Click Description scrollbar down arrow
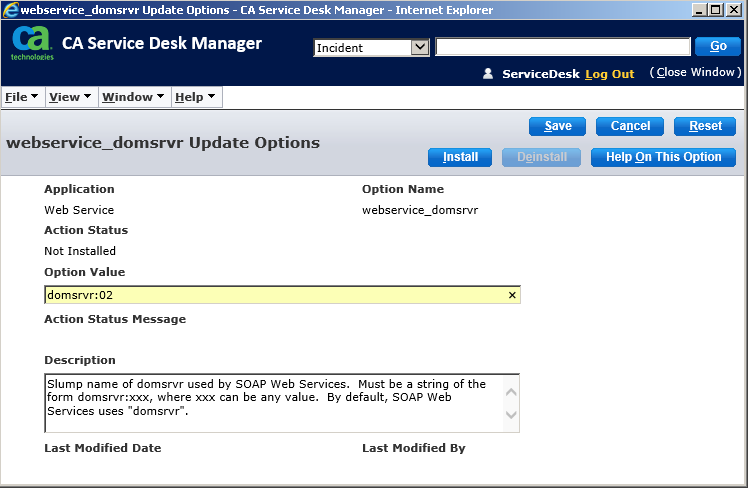This screenshot has height=488, width=748. [x=511, y=415]
